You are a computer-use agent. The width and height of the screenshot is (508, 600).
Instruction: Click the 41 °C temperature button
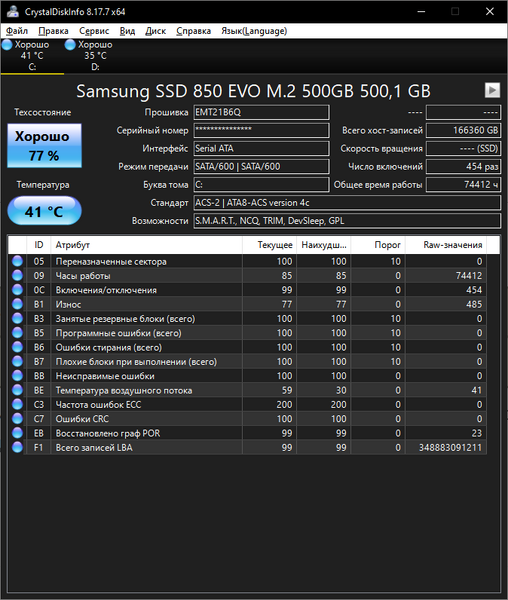point(44,211)
